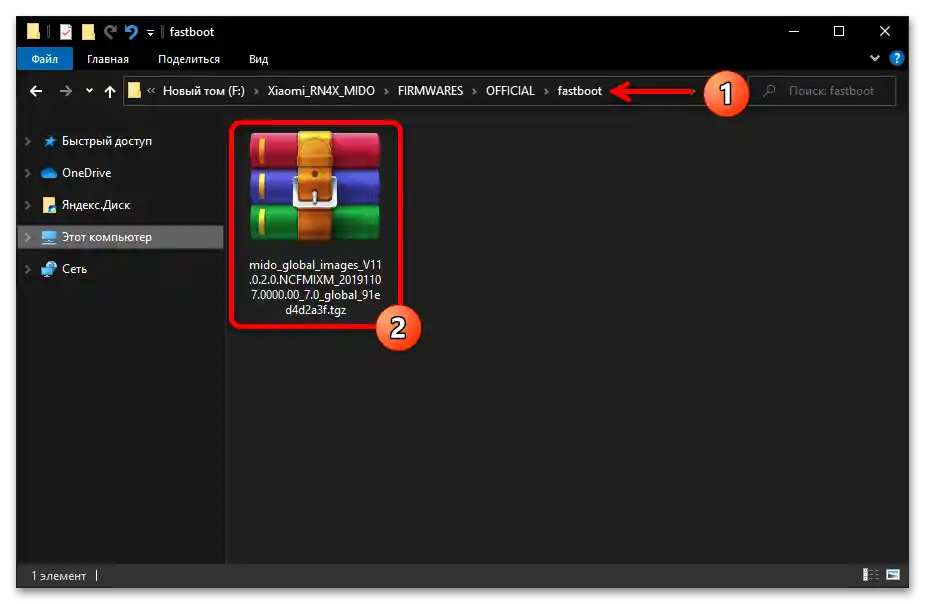The width and height of the screenshot is (925, 604).
Task: Navigate to FIRMWARES breadcrumb
Action: [x=430, y=91]
